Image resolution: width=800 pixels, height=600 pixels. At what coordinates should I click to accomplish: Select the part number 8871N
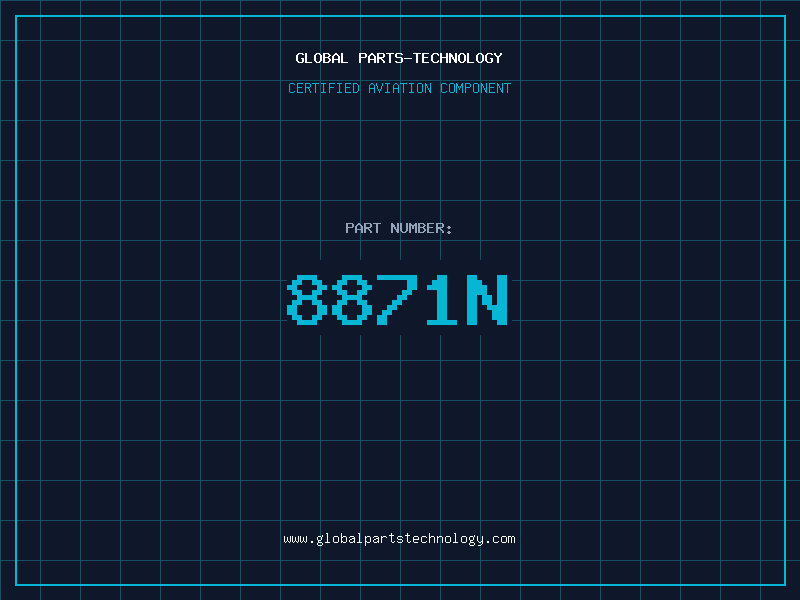(x=397, y=299)
